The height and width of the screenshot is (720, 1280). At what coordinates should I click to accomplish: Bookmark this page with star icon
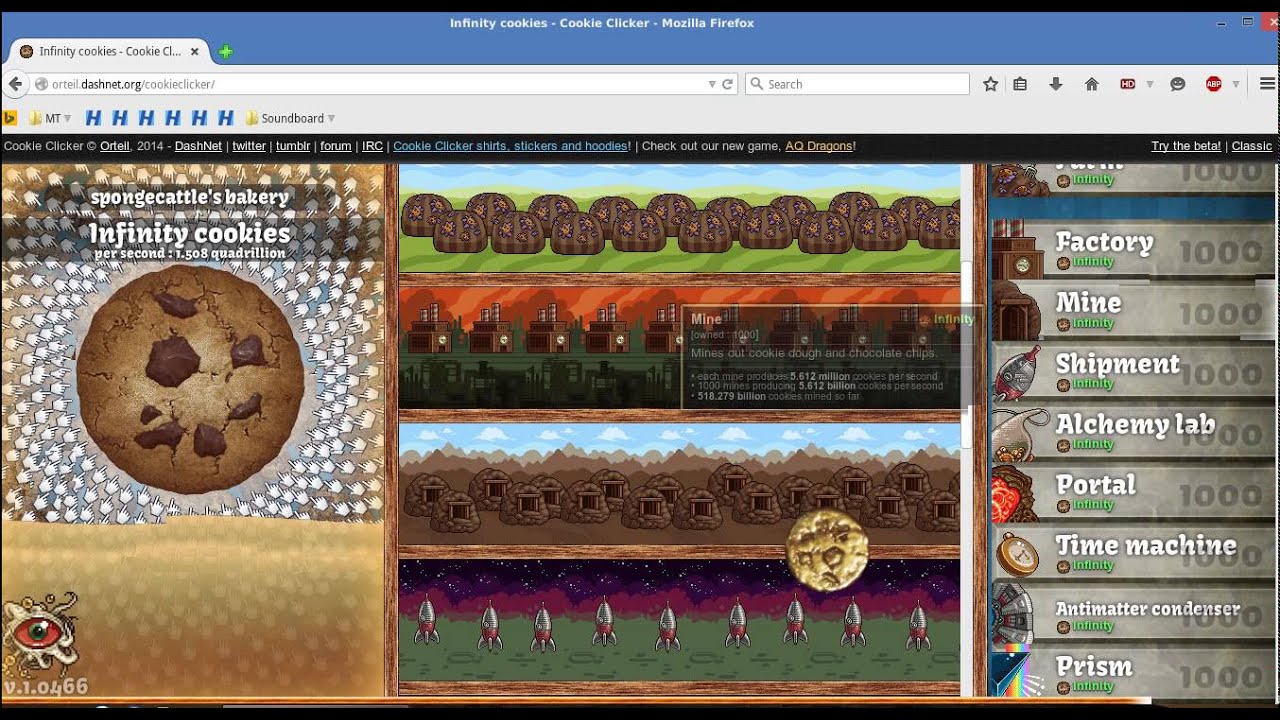[x=990, y=84]
